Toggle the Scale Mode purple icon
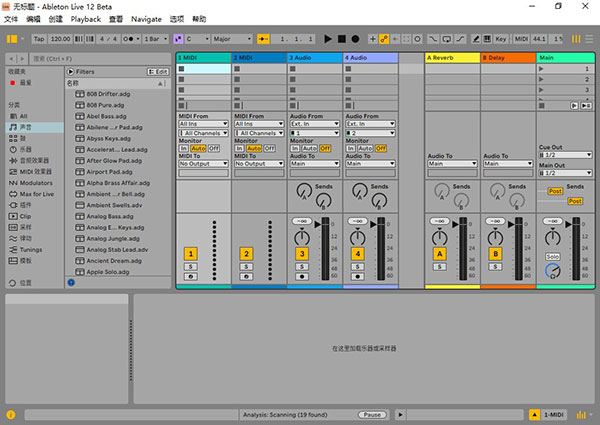 pos(178,39)
